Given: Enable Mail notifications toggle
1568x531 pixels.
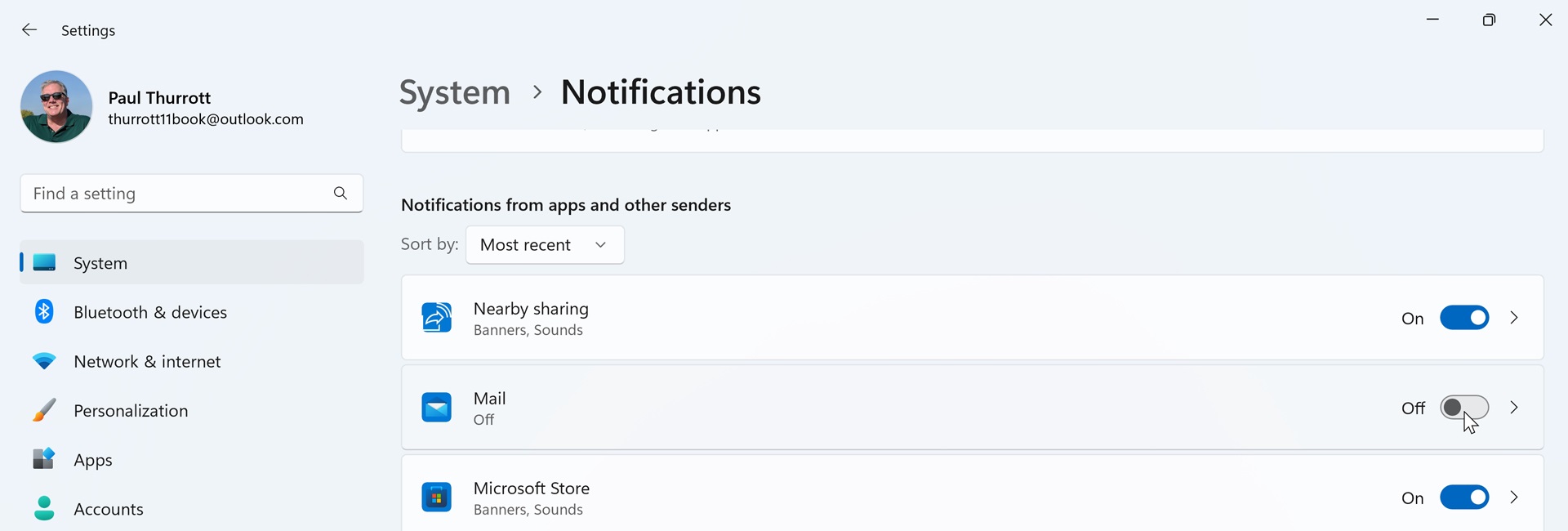Looking at the screenshot, I should click(1463, 408).
